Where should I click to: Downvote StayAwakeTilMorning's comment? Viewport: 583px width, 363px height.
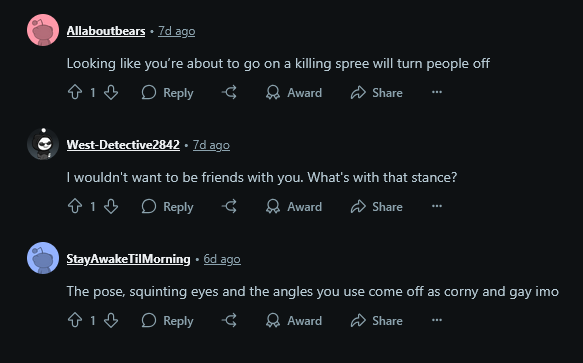coord(111,320)
